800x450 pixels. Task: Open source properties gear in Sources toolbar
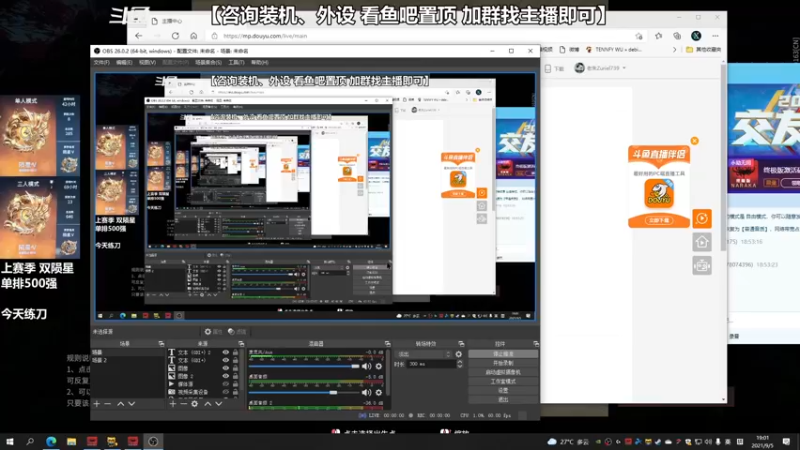pyautogui.click(x=194, y=404)
